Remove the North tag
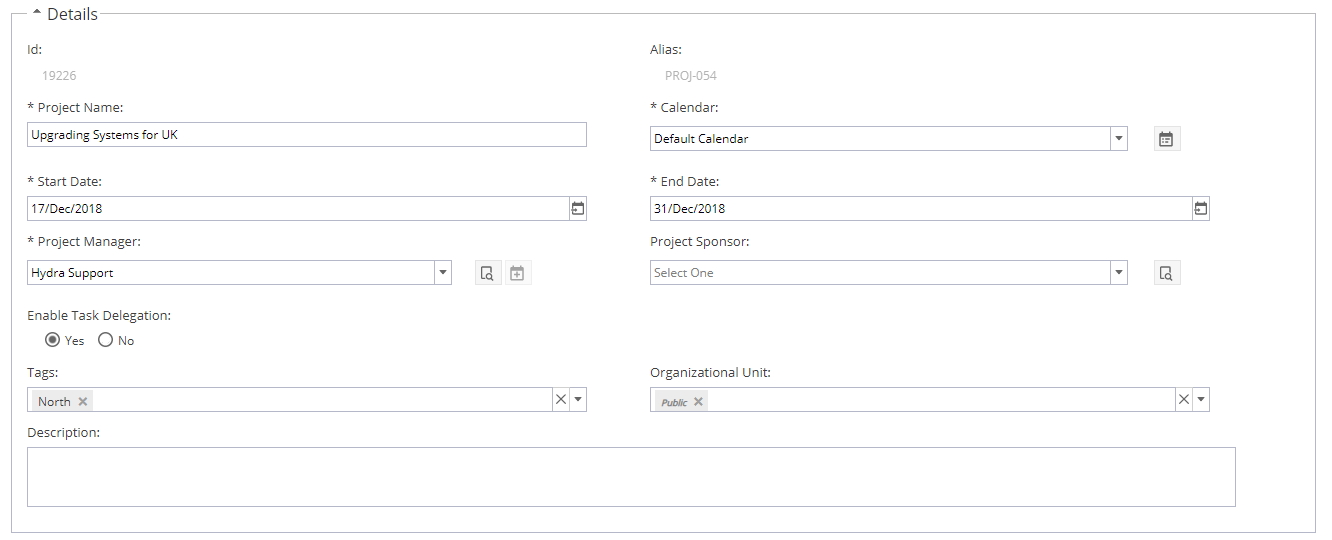 pos(83,401)
